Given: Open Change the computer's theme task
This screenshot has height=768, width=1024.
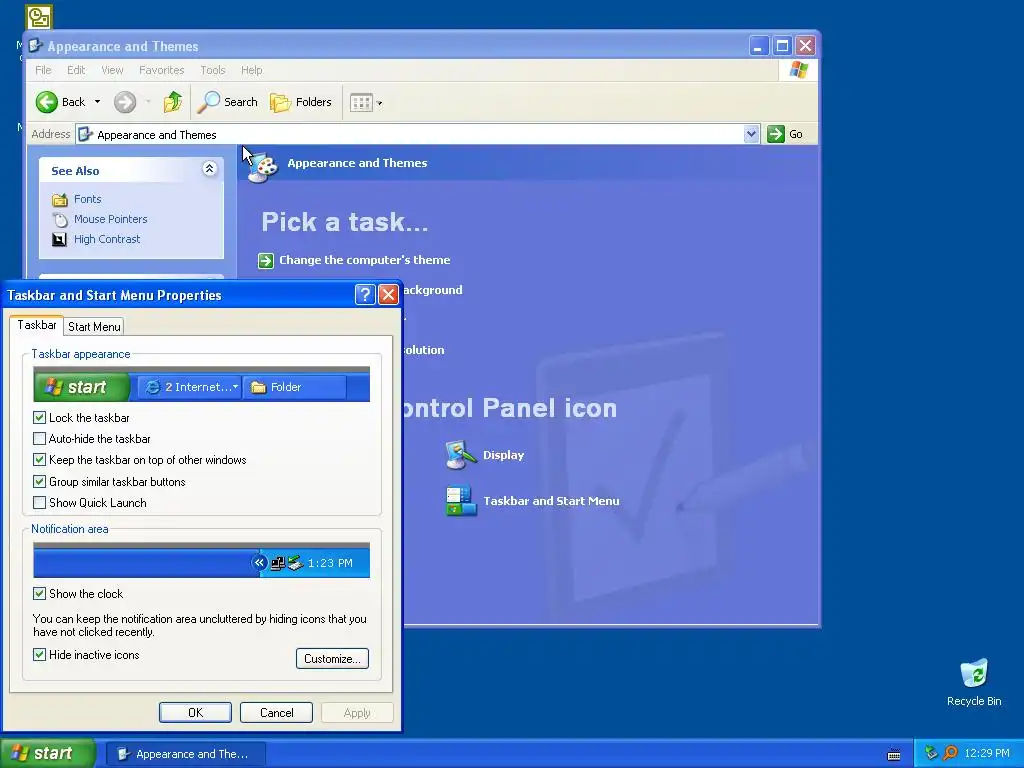Looking at the screenshot, I should (x=364, y=260).
